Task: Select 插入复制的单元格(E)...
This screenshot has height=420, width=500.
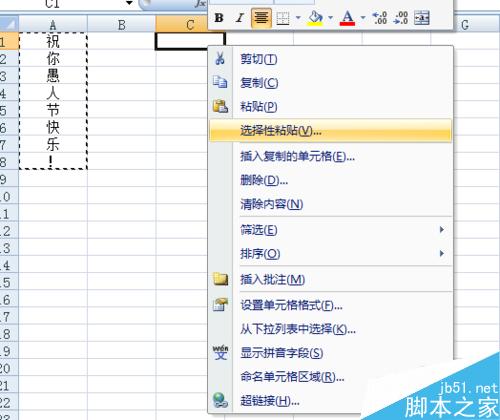Action: [330, 156]
